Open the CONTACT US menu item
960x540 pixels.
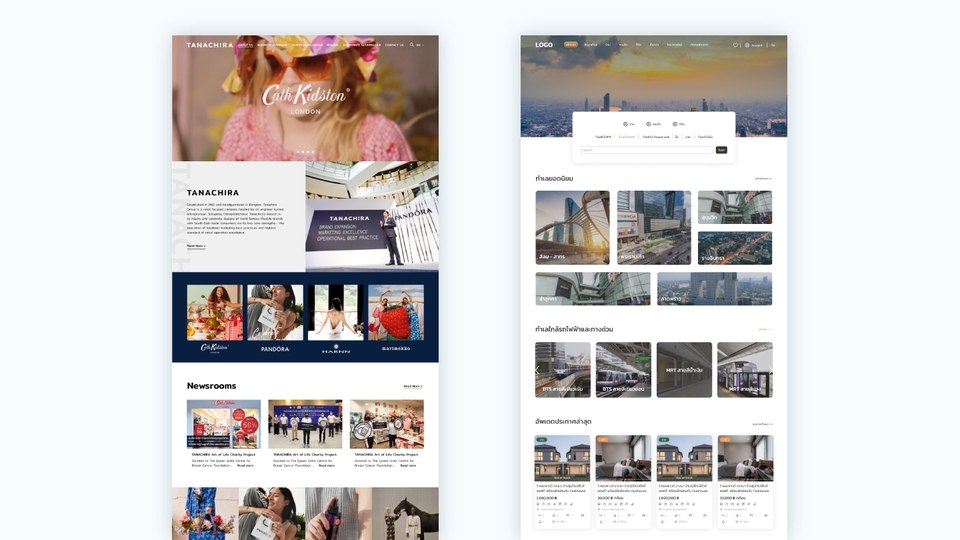394,45
